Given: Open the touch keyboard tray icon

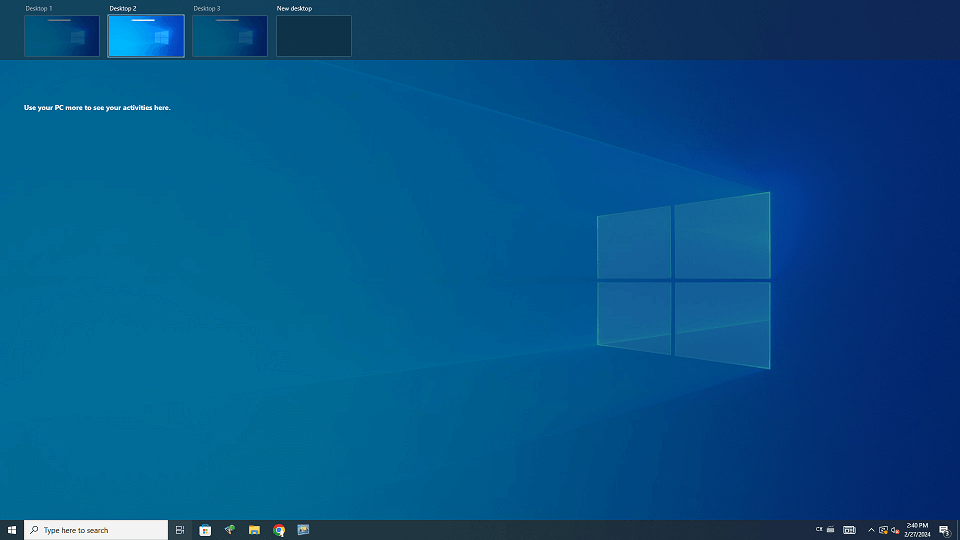Looking at the screenshot, I should coord(849,530).
